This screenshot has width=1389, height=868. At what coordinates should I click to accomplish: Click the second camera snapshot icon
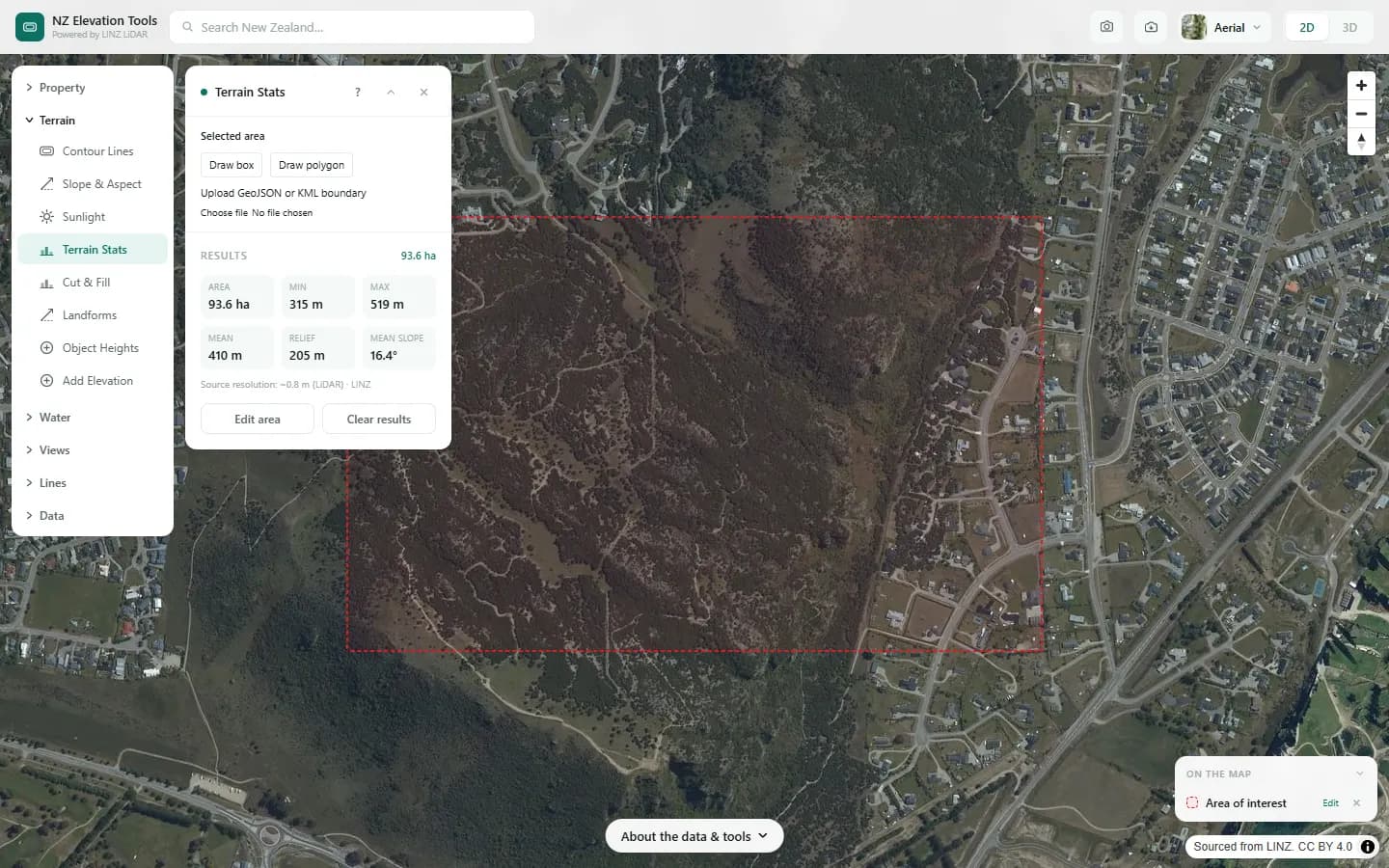(1151, 27)
